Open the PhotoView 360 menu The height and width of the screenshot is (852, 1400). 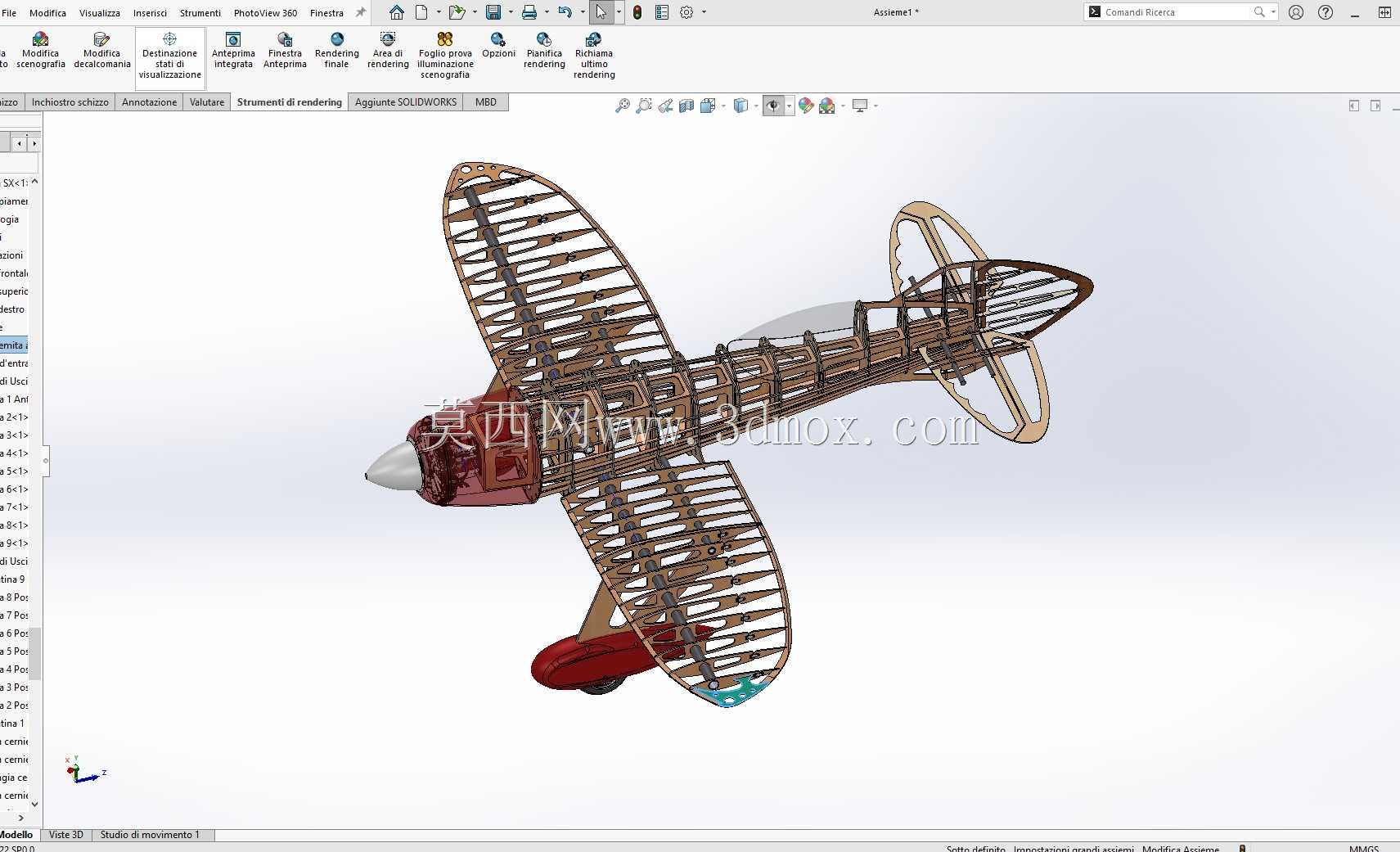tap(265, 13)
